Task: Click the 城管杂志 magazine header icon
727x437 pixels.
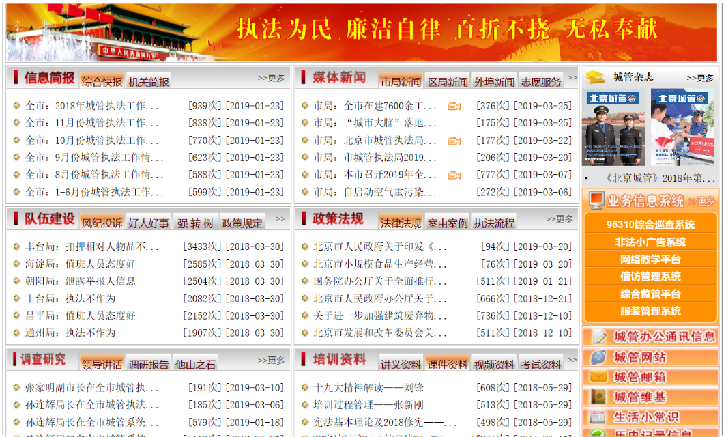Action: coord(596,76)
